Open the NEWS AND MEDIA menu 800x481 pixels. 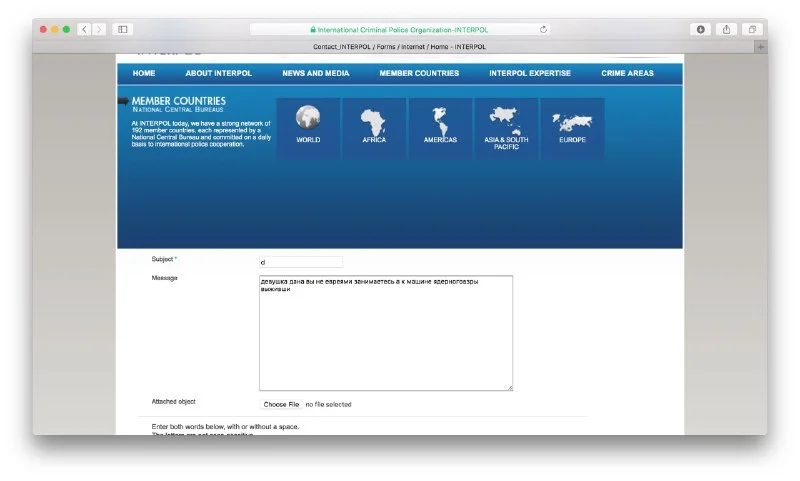coord(315,73)
